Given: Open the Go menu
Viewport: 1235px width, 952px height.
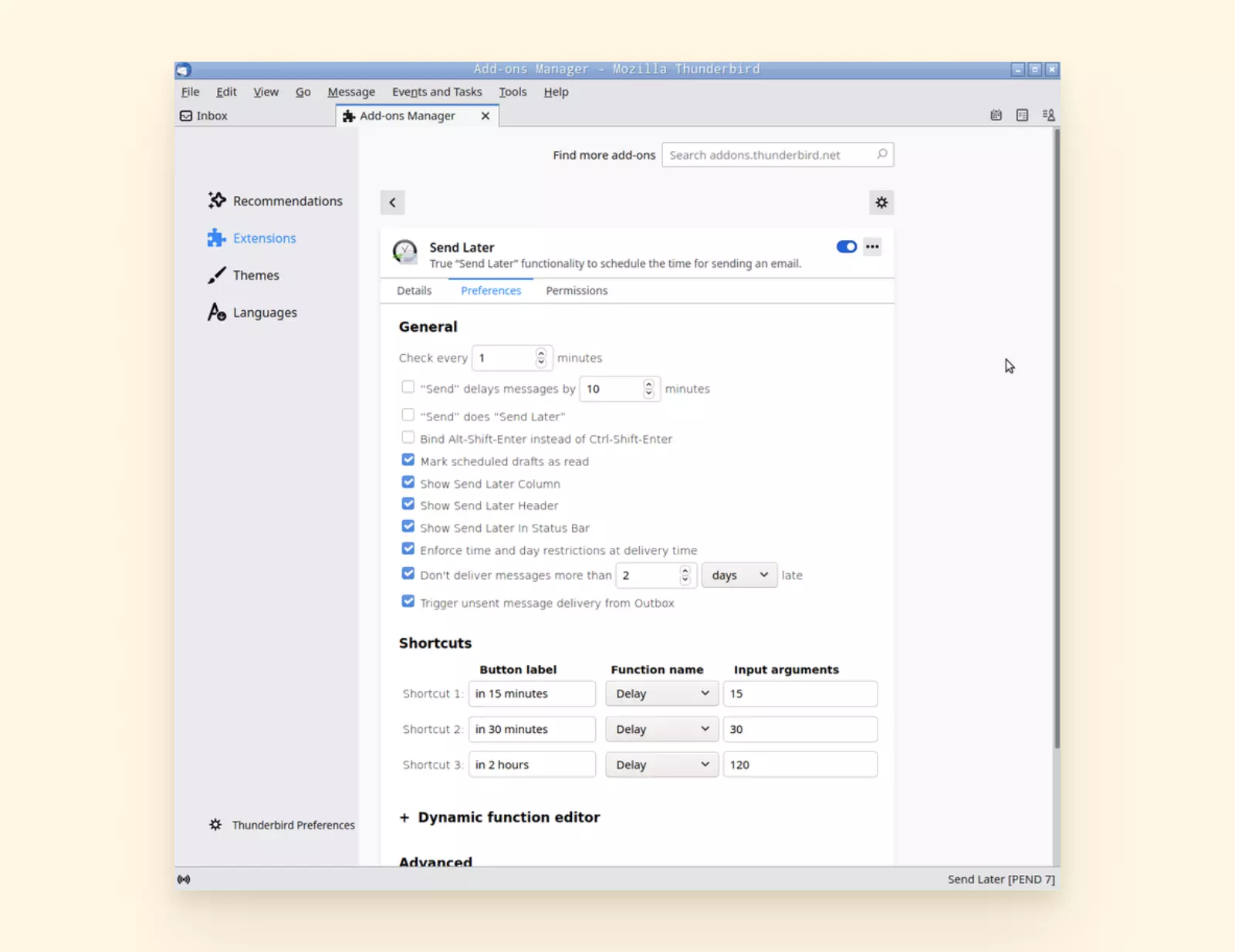Looking at the screenshot, I should click(303, 92).
